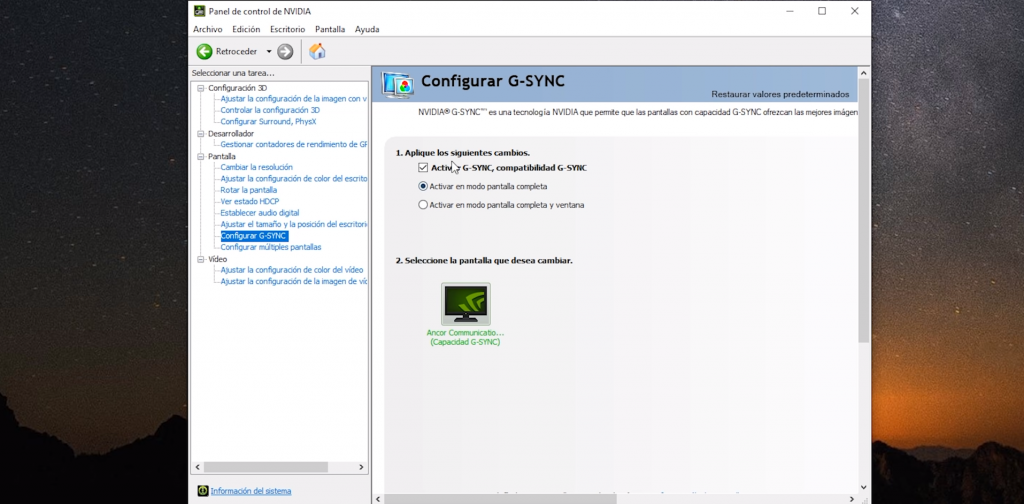Open the Escritorio menu

tap(287, 29)
